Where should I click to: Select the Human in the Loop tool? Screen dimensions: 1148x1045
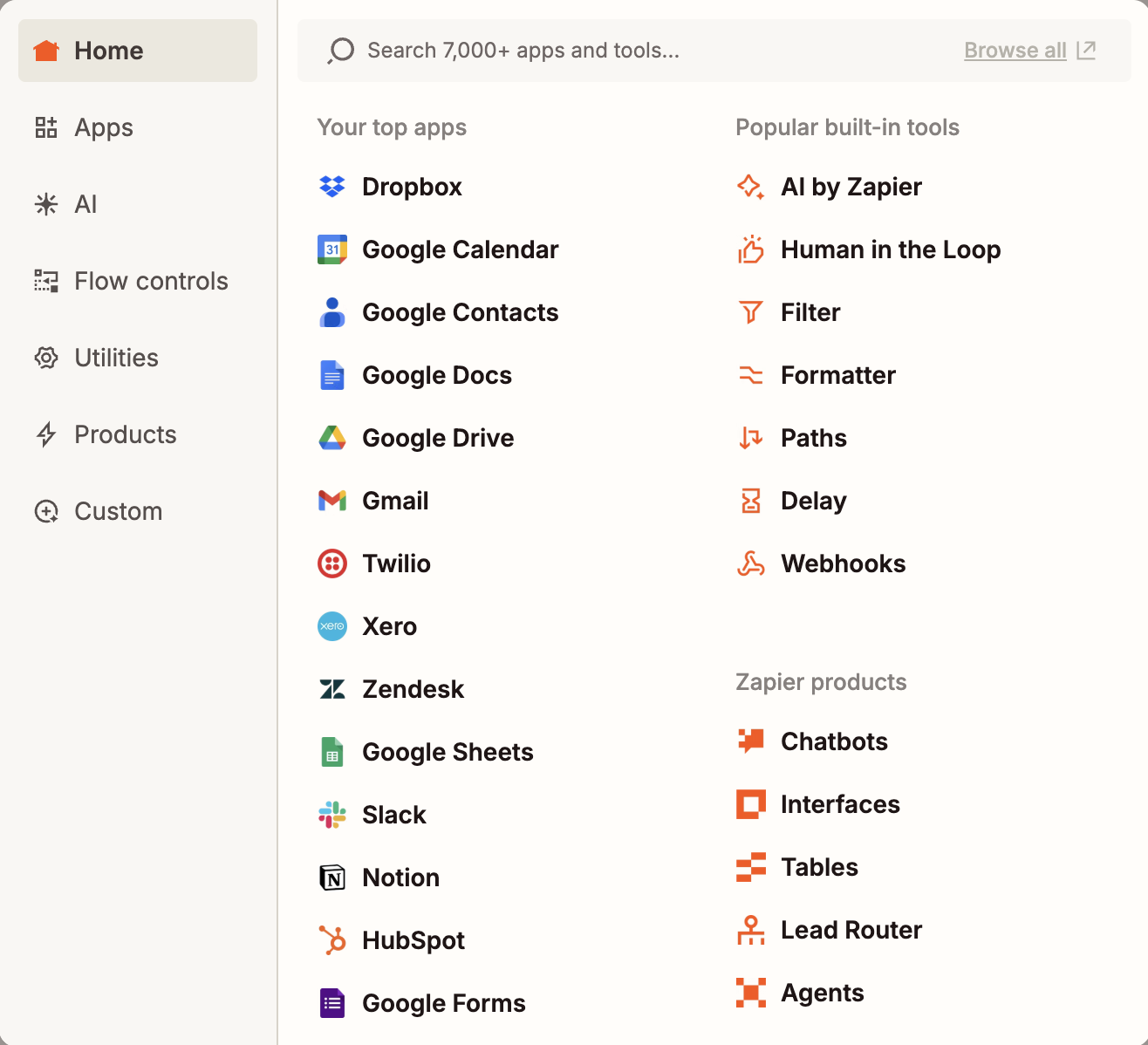coord(890,249)
